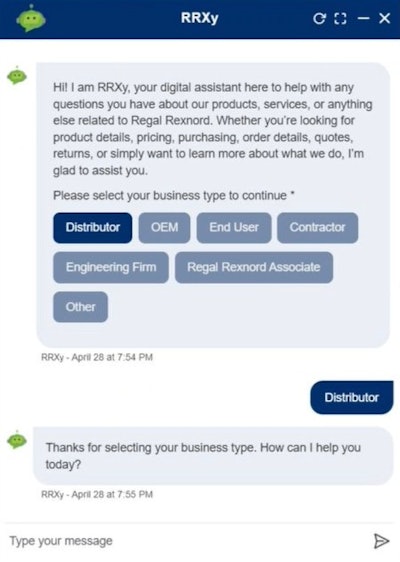Click the bot avatar beside the greeting message

(17, 76)
